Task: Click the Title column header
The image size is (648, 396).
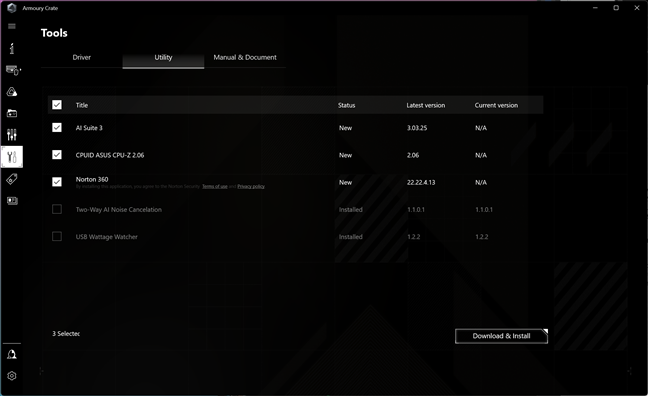Action: (x=82, y=105)
